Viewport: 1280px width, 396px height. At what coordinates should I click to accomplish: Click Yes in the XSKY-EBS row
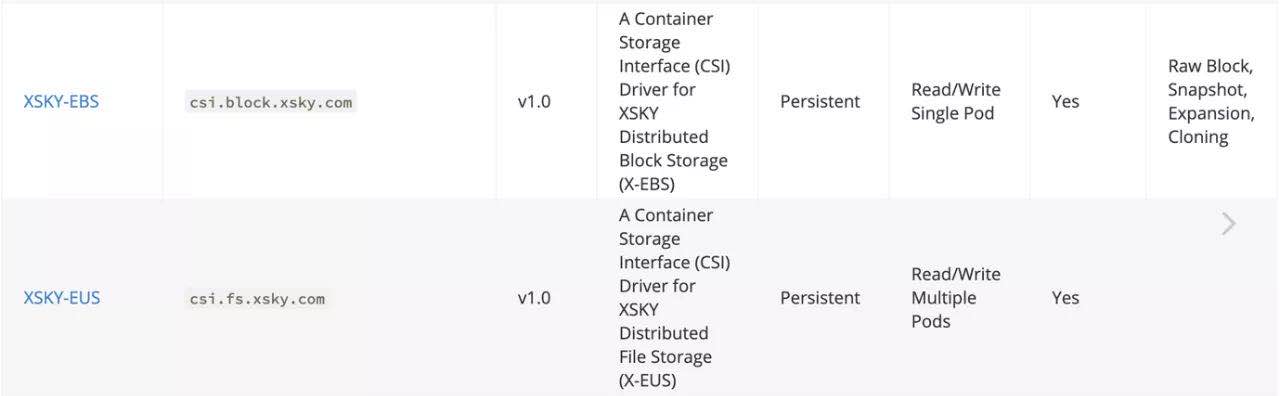[1065, 101]
